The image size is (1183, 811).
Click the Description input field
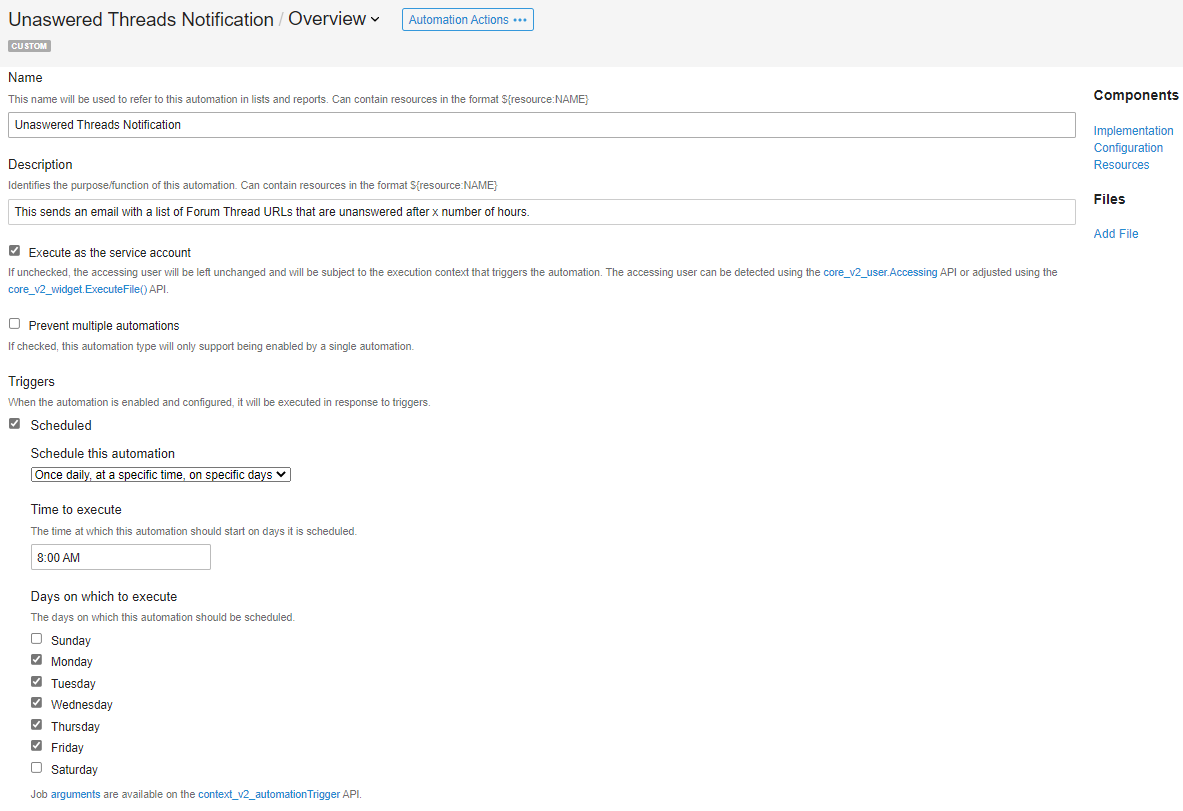[542, 212]
